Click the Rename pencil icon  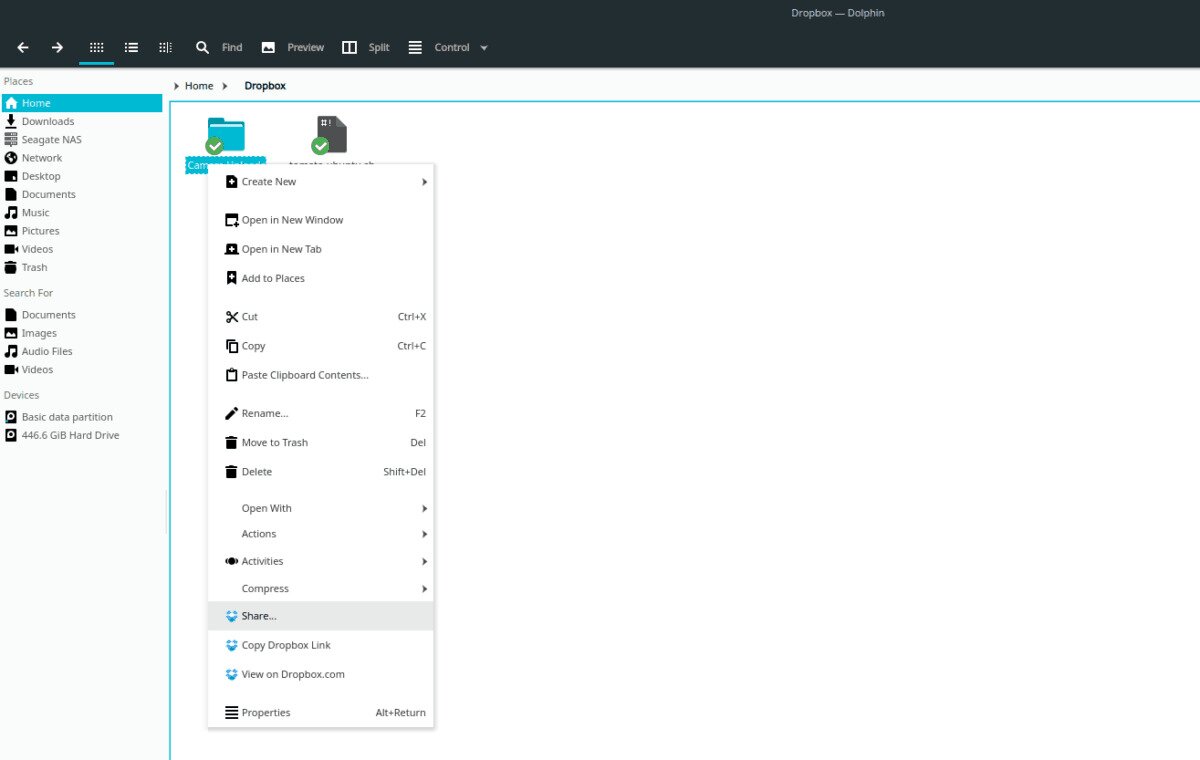[232, 413]
